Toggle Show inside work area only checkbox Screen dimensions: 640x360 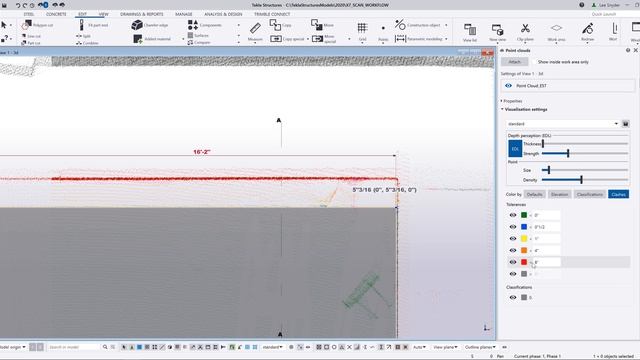pyautogui.click(x=534, y=62)
